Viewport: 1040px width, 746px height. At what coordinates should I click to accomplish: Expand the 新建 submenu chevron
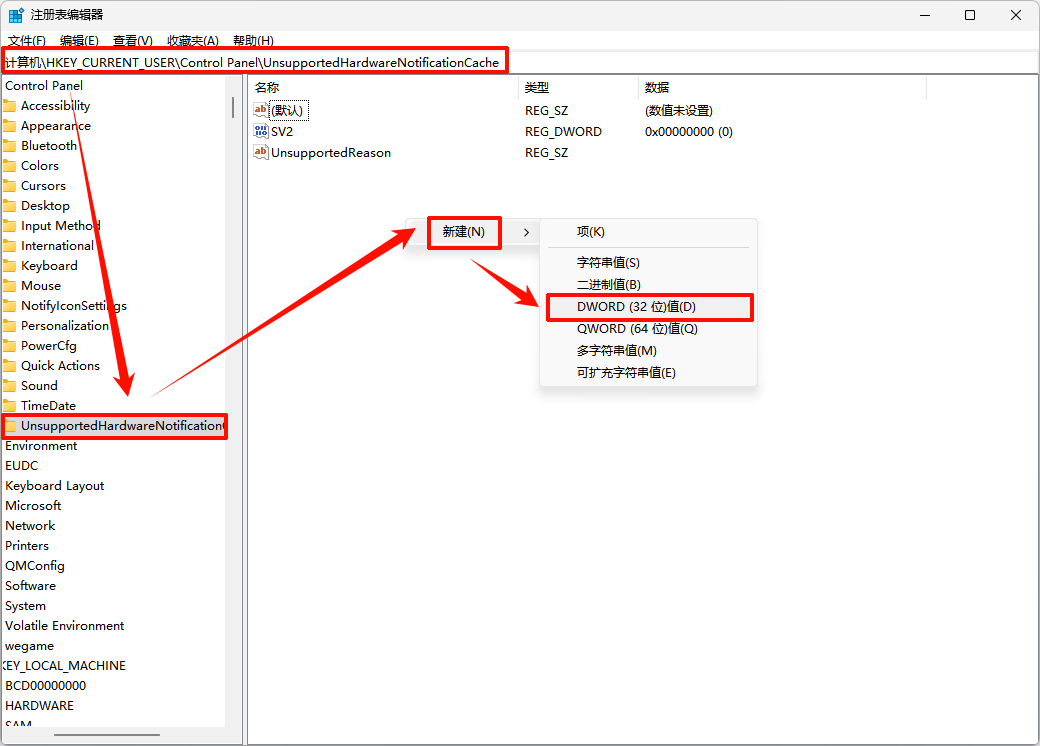pos(524,231)
